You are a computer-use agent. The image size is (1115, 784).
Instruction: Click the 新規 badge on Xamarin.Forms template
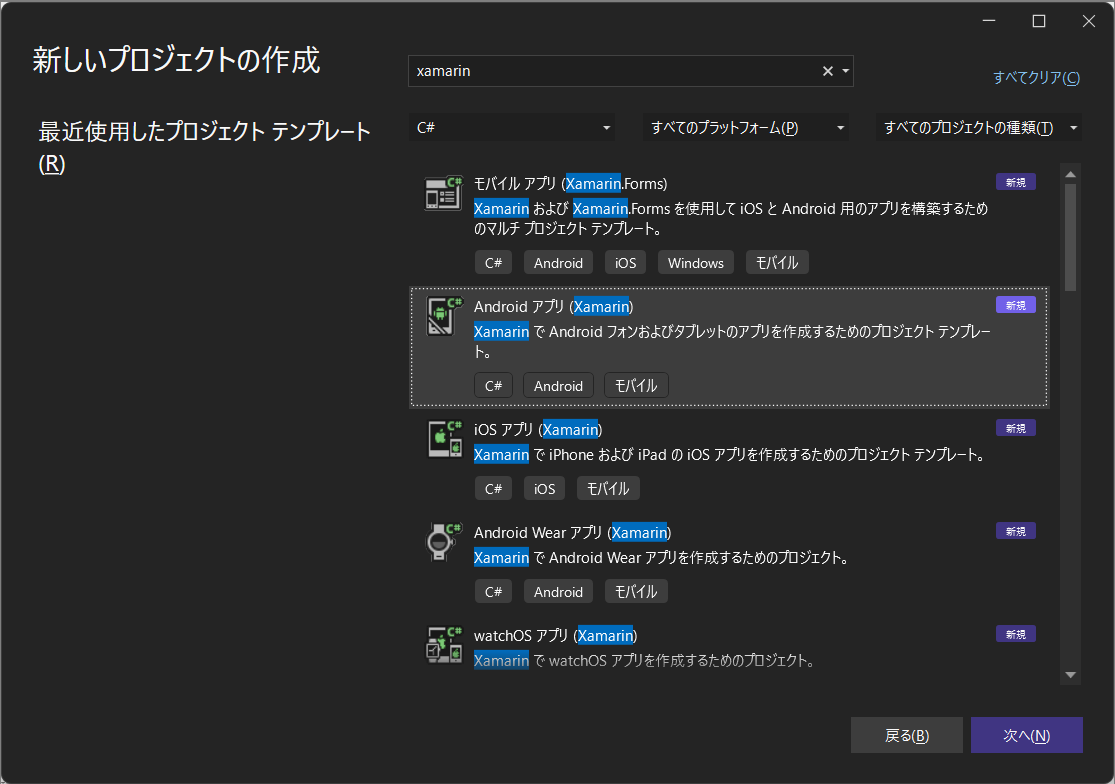tap(1015, 183)
